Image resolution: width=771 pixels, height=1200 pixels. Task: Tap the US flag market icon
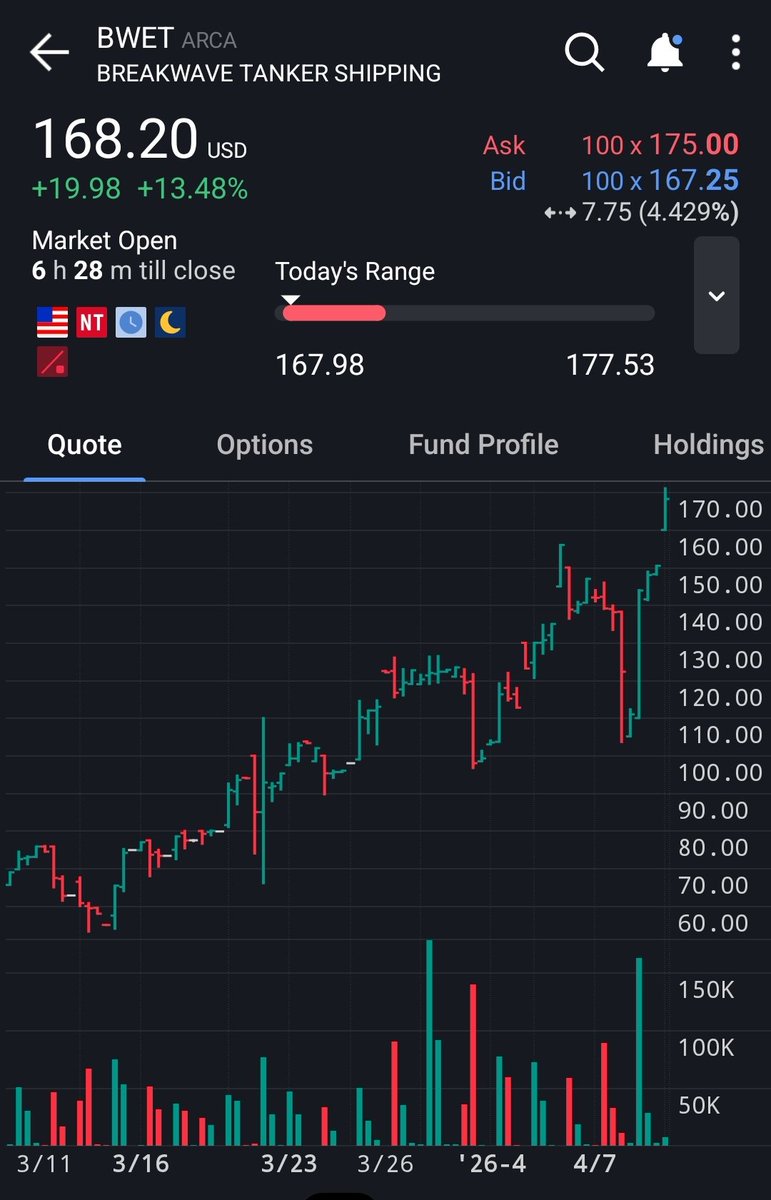click(x=52, y=322)
